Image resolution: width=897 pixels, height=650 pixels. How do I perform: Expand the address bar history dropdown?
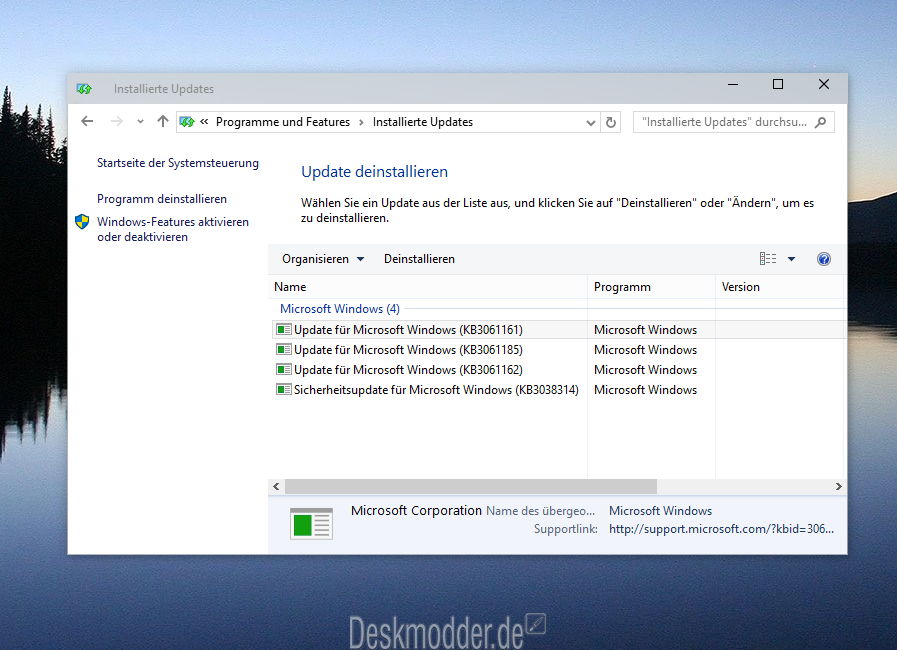591,122
